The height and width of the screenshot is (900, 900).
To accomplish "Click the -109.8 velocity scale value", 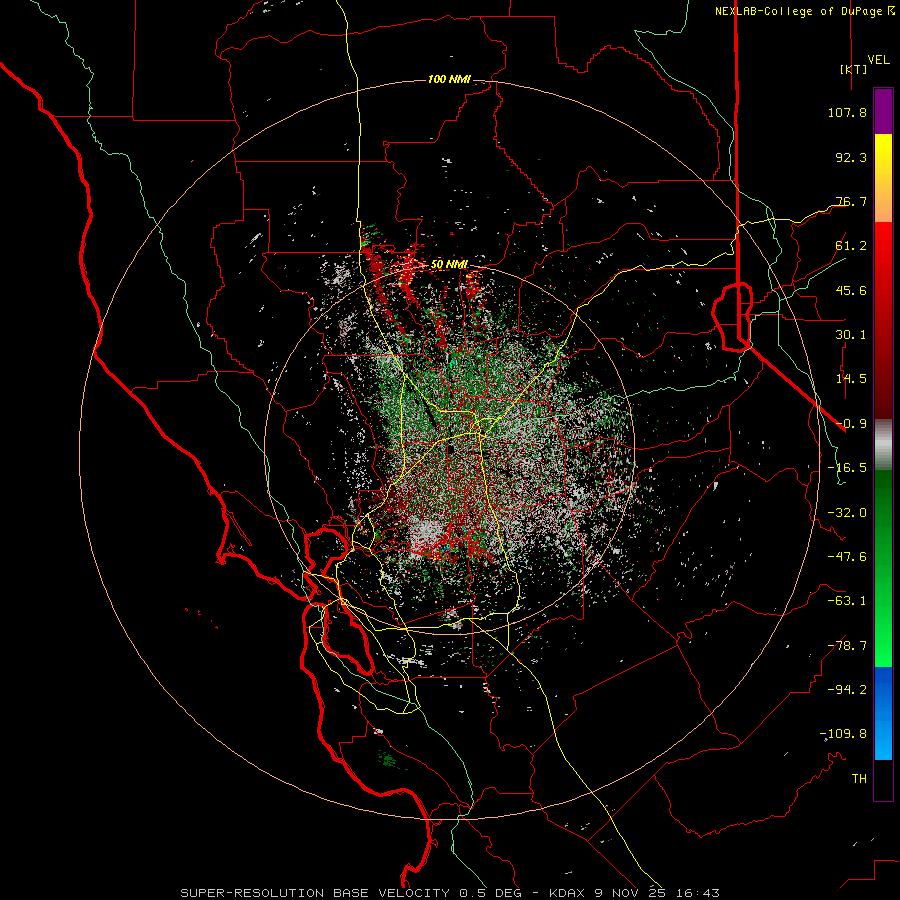I will click(843, 734).
